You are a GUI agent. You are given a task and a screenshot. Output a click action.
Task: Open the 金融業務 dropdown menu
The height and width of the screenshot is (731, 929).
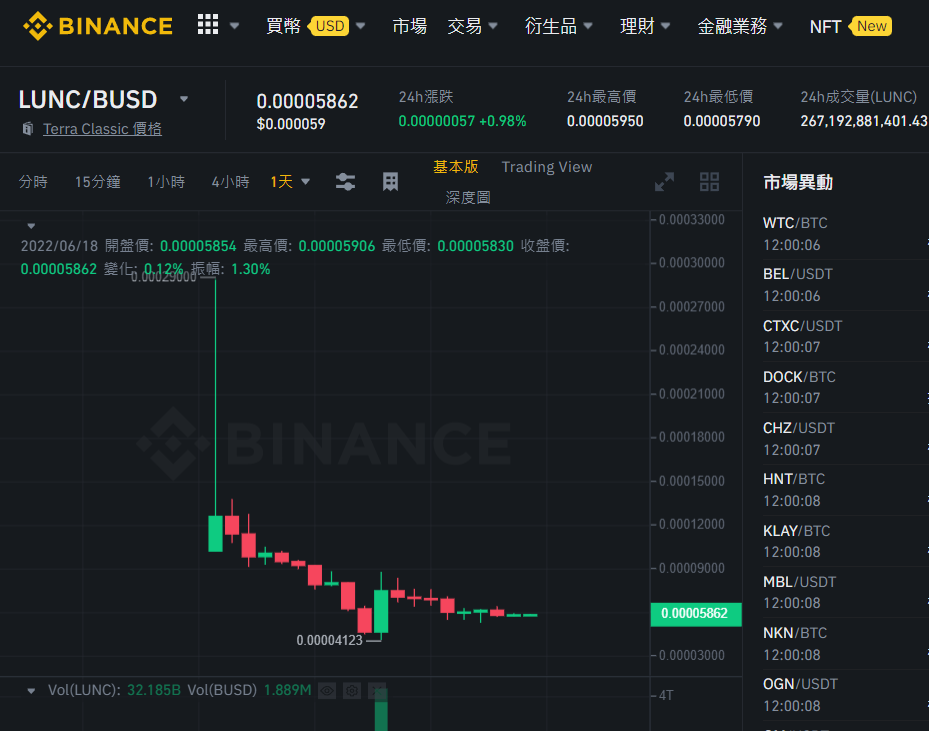(740, 26)
